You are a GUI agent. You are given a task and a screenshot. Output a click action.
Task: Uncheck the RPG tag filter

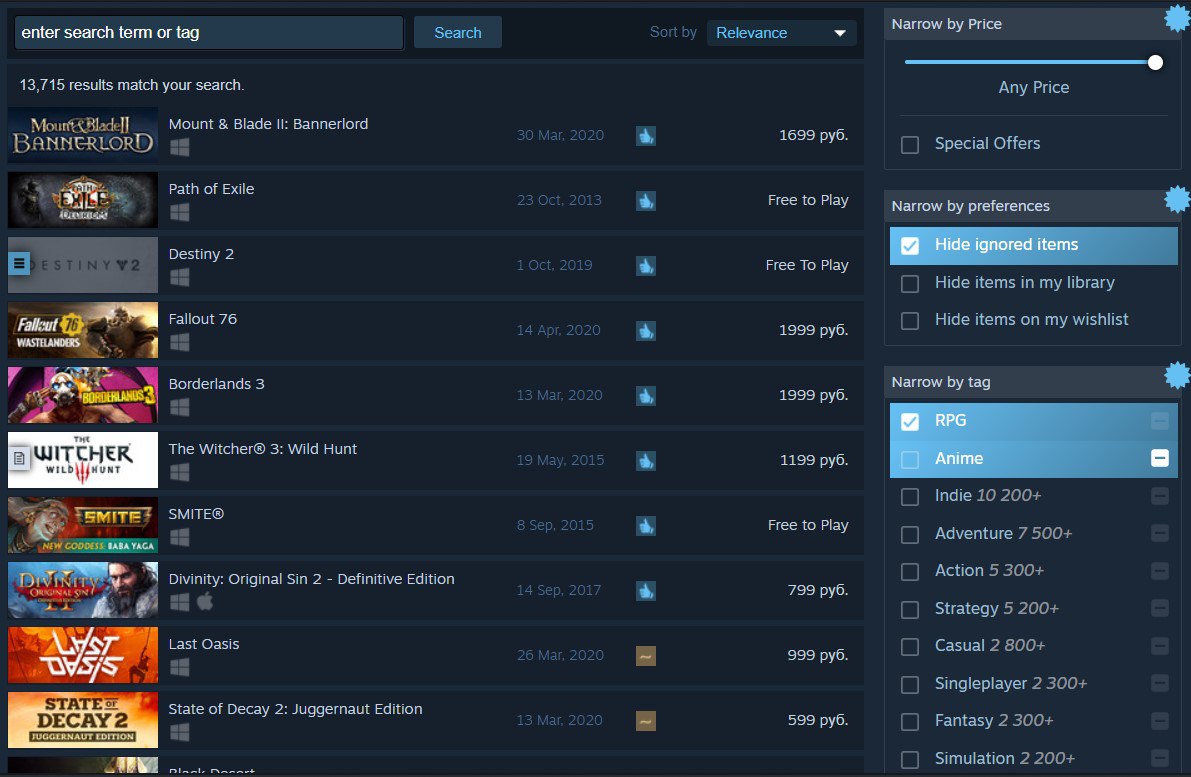click(909, 422)
